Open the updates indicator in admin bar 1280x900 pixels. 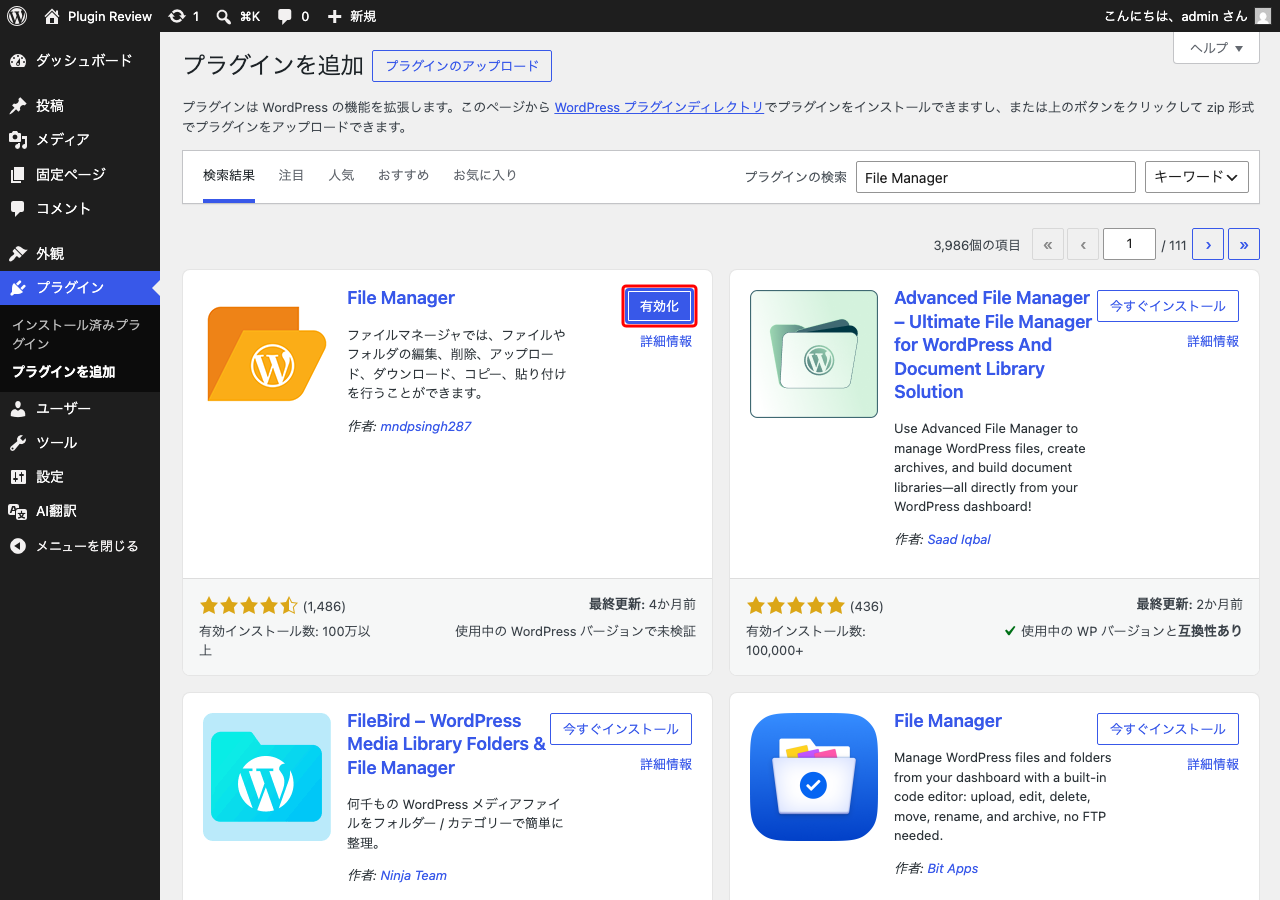click(x=184, y=16)
